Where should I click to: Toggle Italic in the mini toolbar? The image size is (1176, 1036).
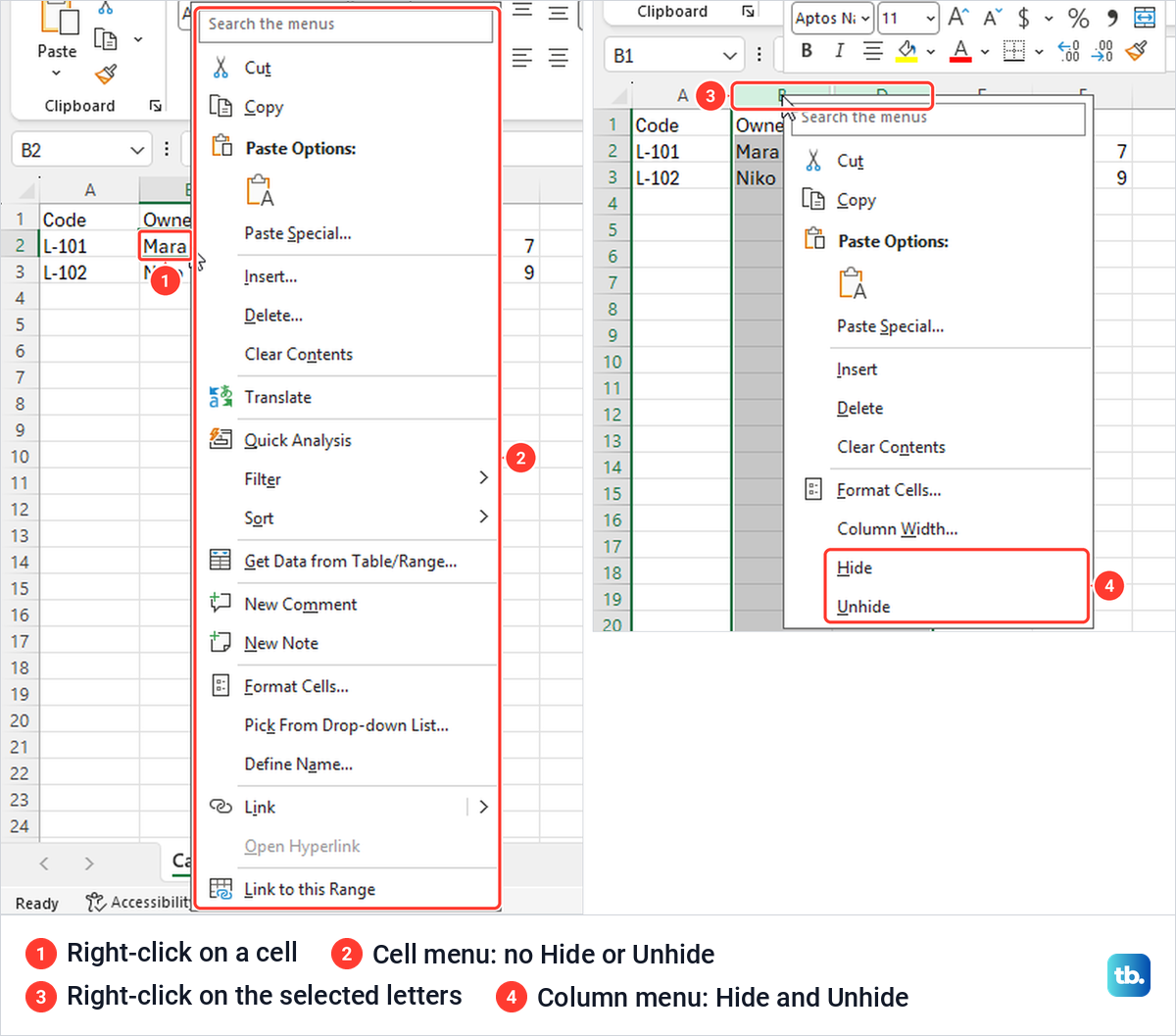click(x=839, y=51)
